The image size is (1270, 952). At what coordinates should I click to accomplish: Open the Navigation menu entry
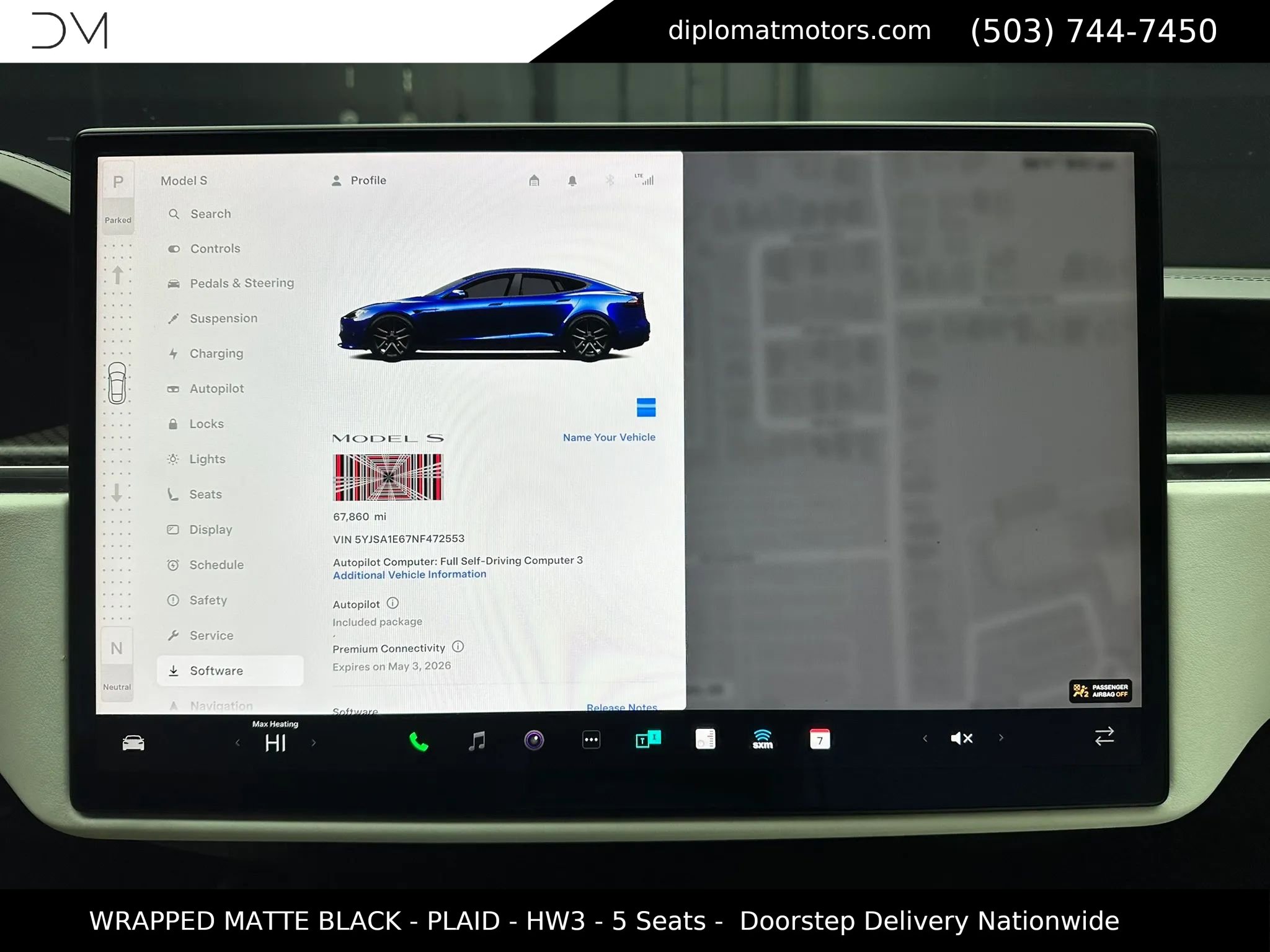click(x=211, y=706)
